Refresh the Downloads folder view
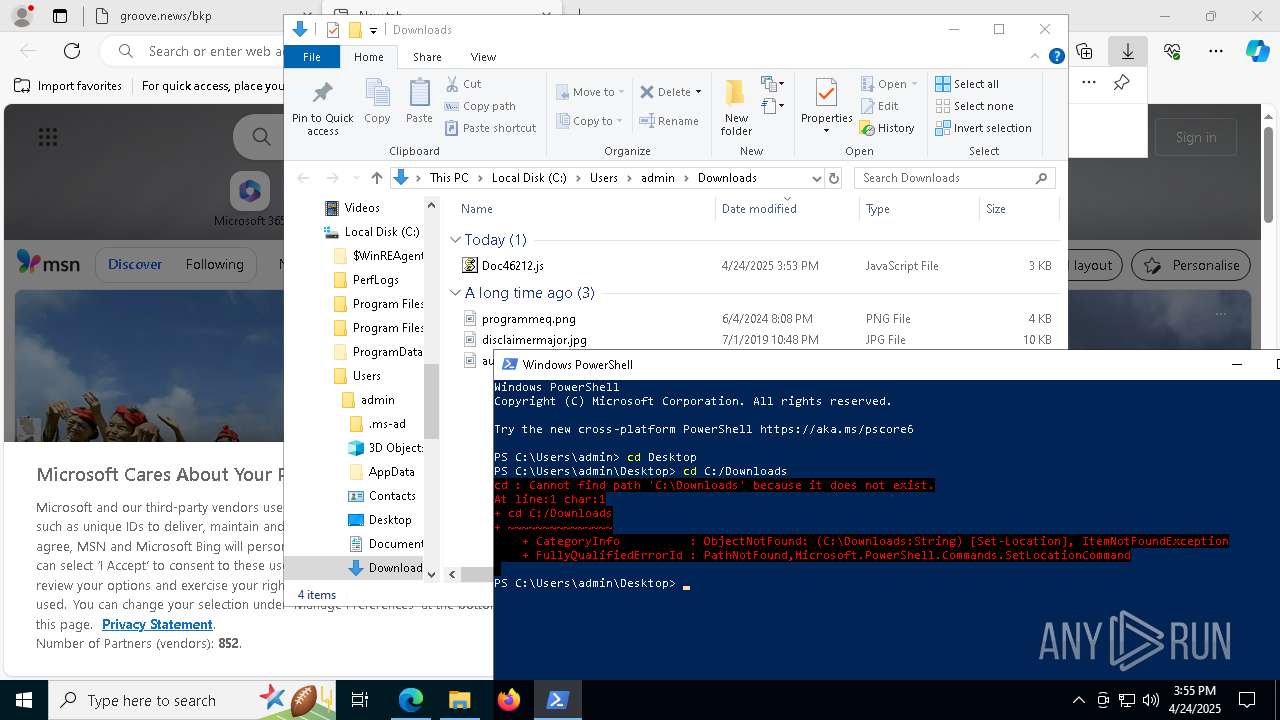The width and height of the screenshot is (1280, 720). click(834, 178)
